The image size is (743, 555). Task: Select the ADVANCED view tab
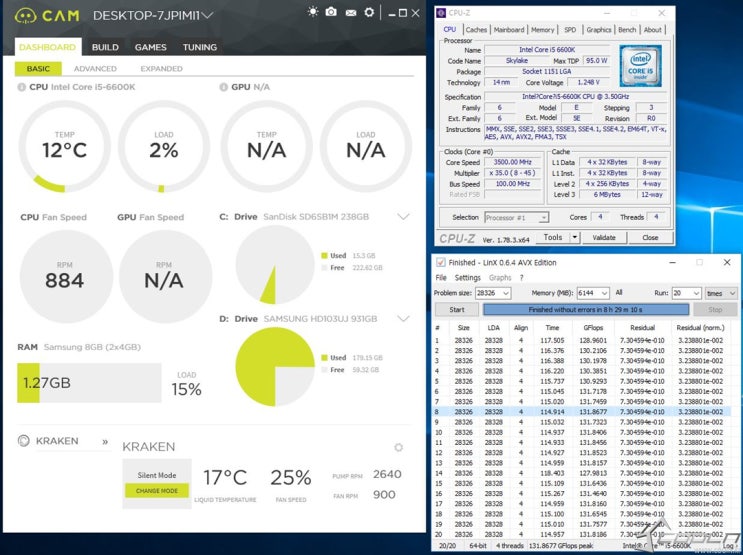click(x=95, y=69)
